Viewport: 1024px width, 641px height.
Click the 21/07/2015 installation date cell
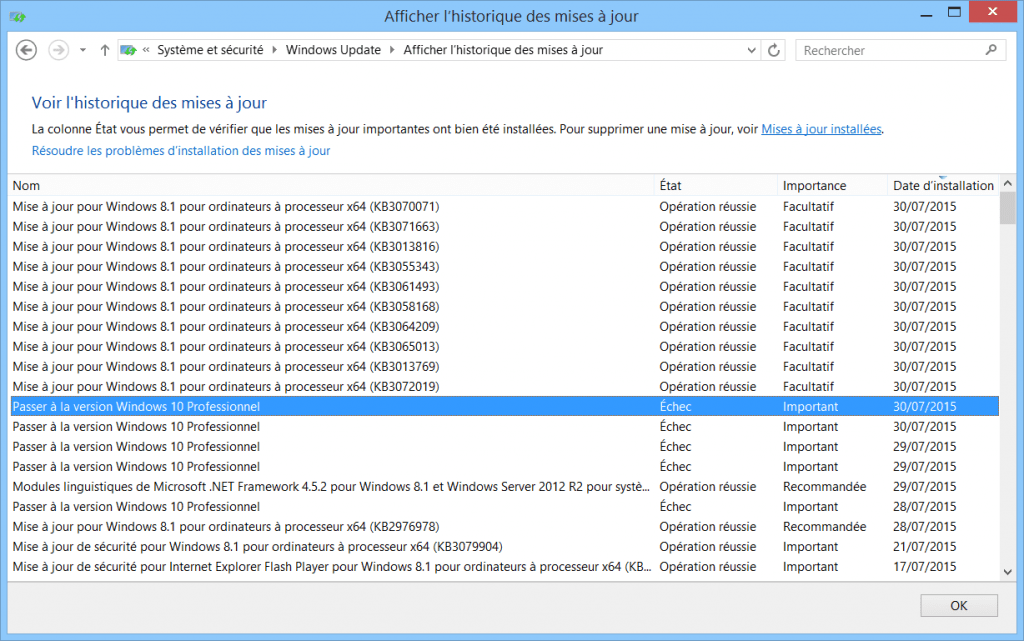tap(925, 546)
